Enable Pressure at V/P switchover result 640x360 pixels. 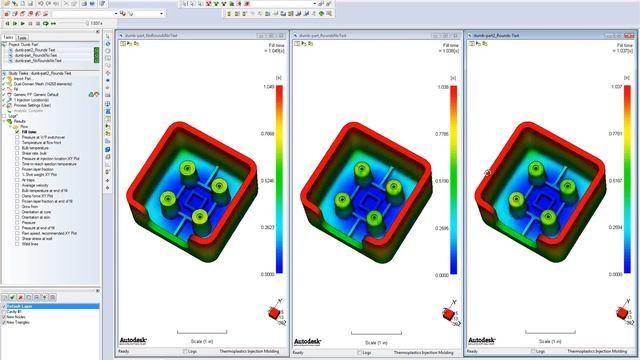17,137
